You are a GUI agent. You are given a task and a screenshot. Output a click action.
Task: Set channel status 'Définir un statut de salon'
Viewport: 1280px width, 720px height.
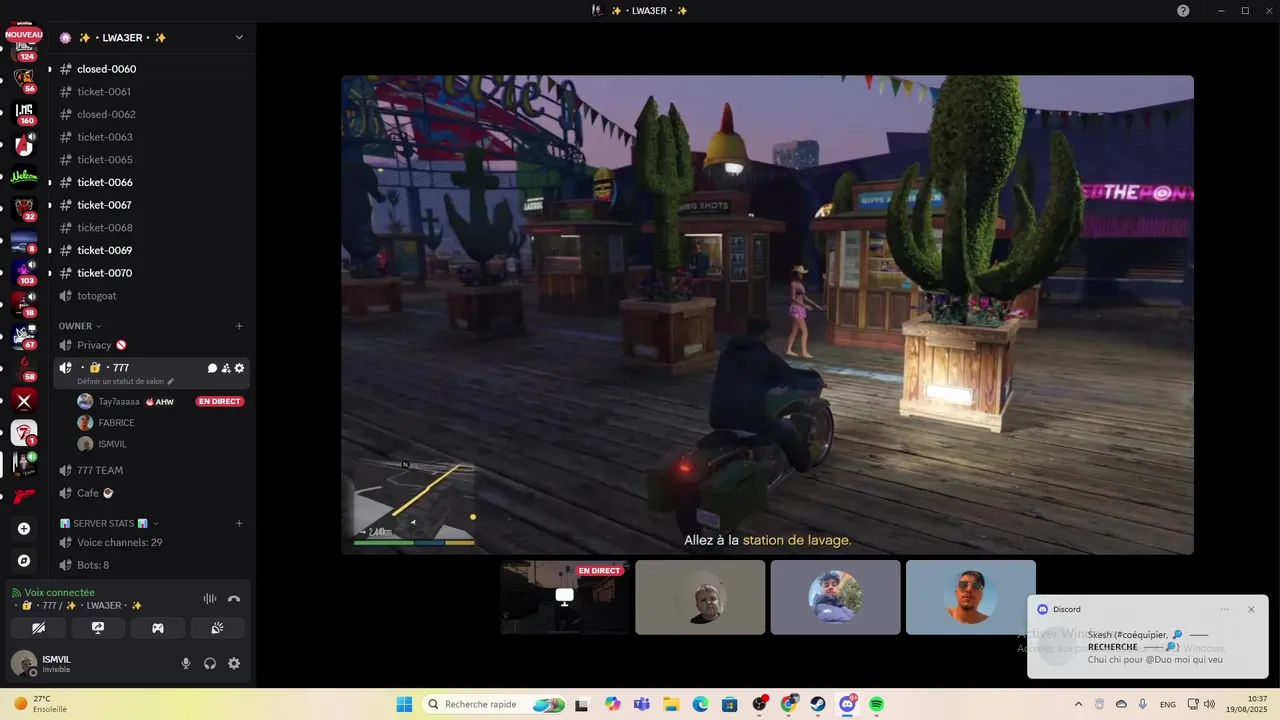point(126,381)
